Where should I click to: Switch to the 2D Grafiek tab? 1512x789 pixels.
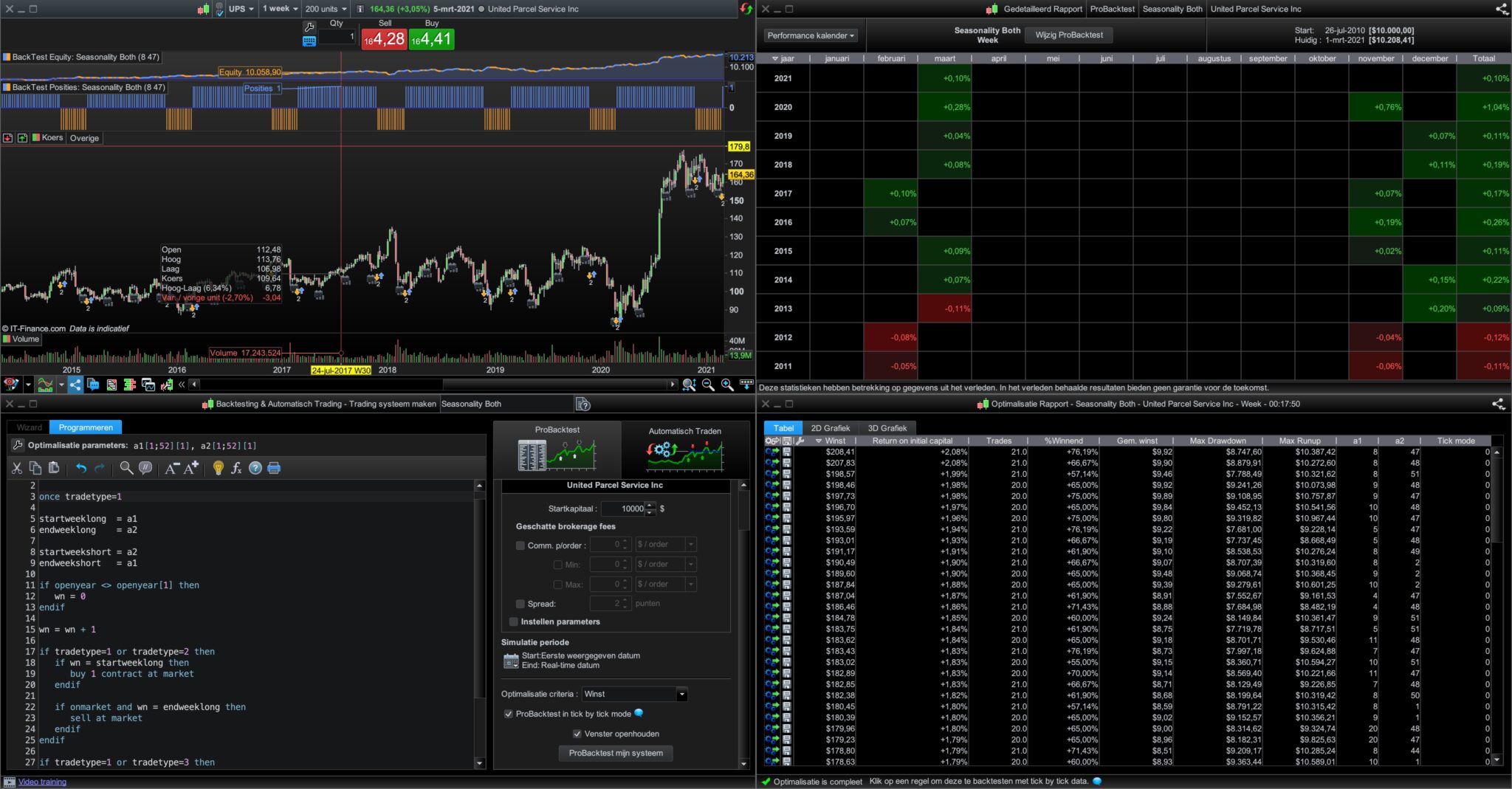[831, 428]
